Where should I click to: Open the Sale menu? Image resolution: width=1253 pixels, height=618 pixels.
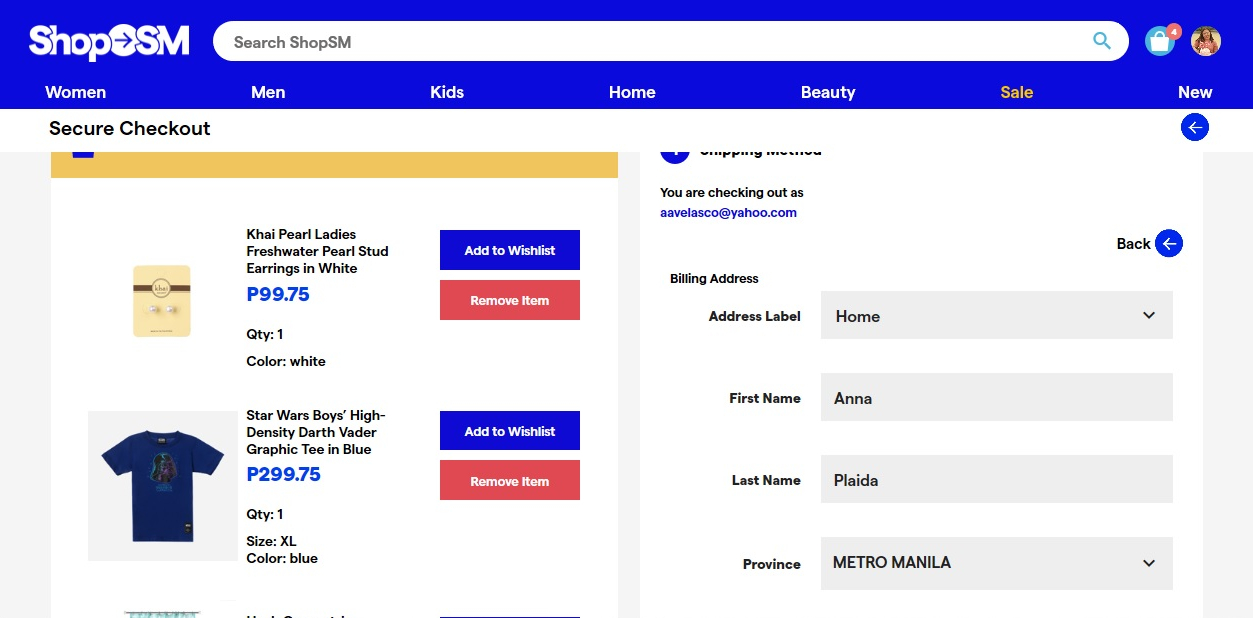1017,92
